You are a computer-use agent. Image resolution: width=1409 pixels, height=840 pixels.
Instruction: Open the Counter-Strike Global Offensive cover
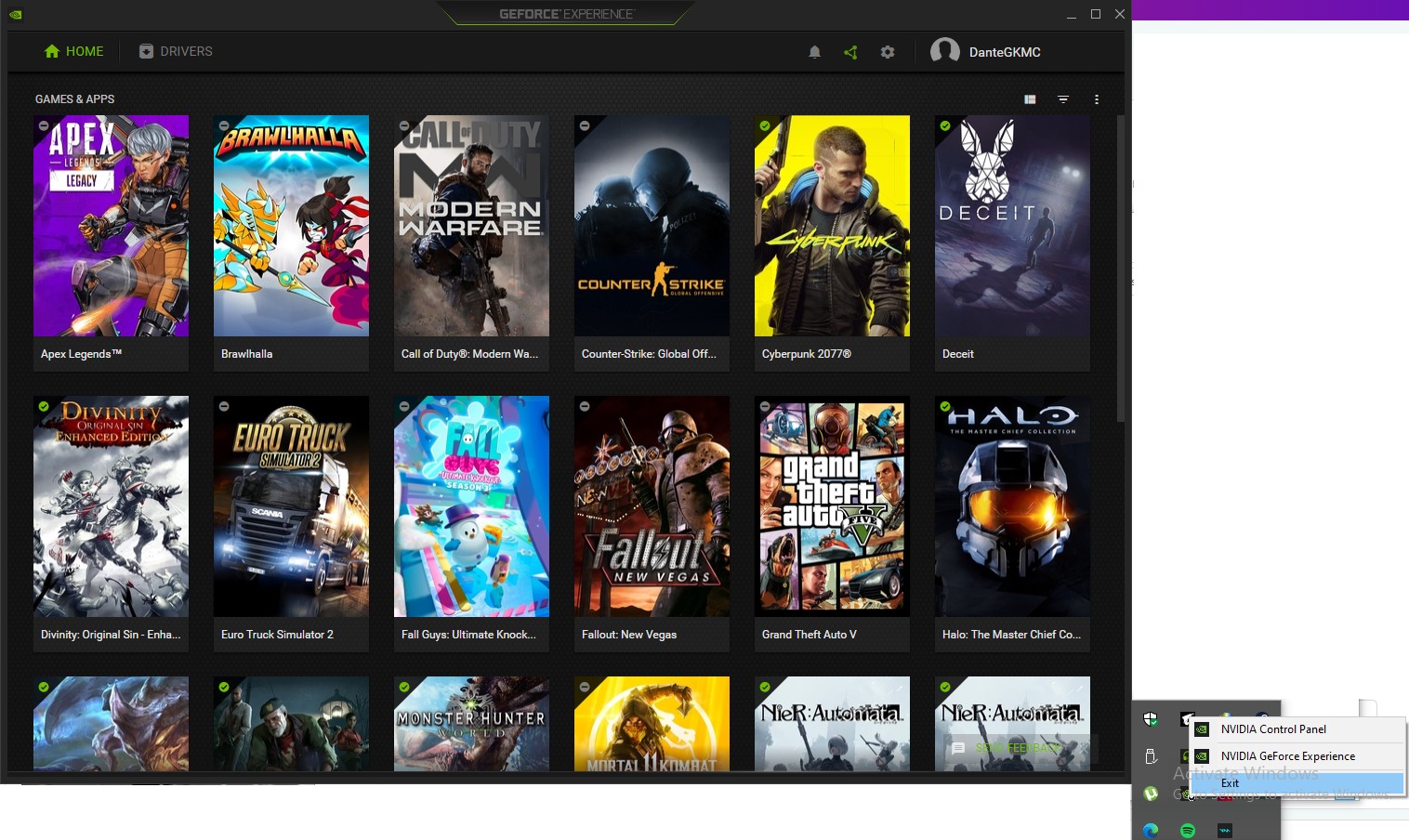coord(652,226)
